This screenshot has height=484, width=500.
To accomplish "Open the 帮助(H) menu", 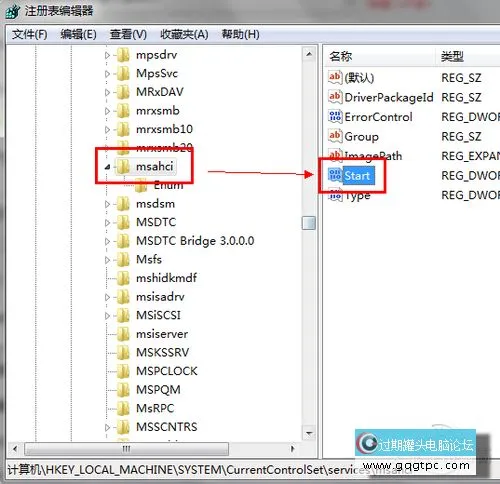I will point(241,34).
